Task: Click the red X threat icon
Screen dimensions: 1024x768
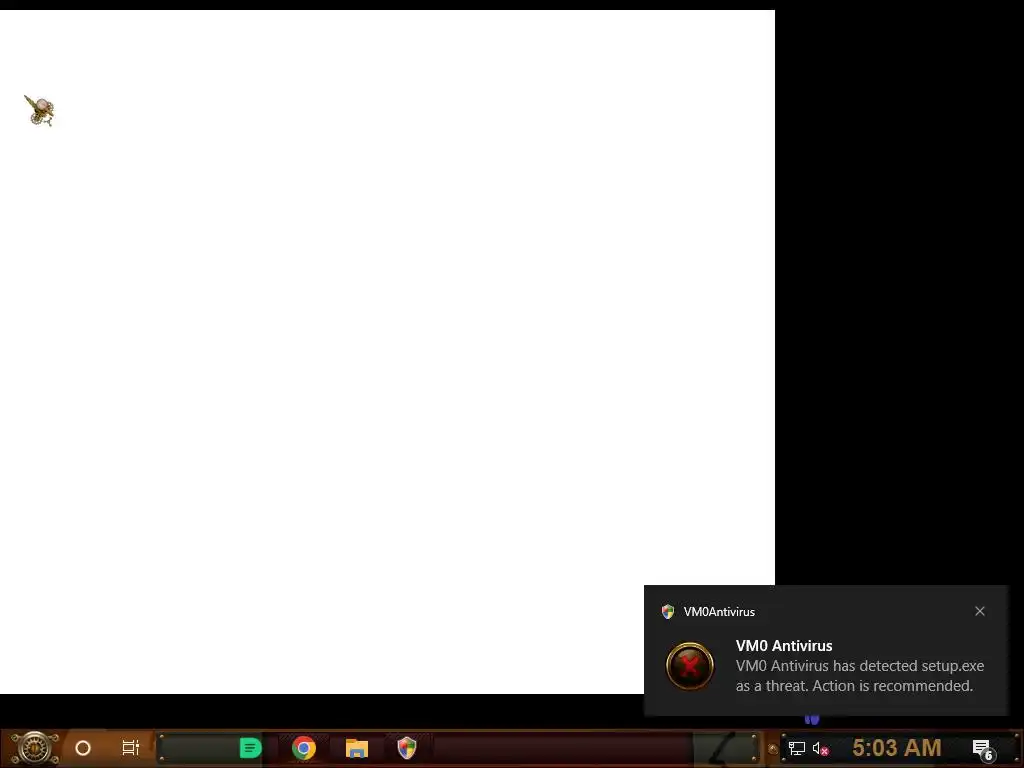Action: pos(690,666)
